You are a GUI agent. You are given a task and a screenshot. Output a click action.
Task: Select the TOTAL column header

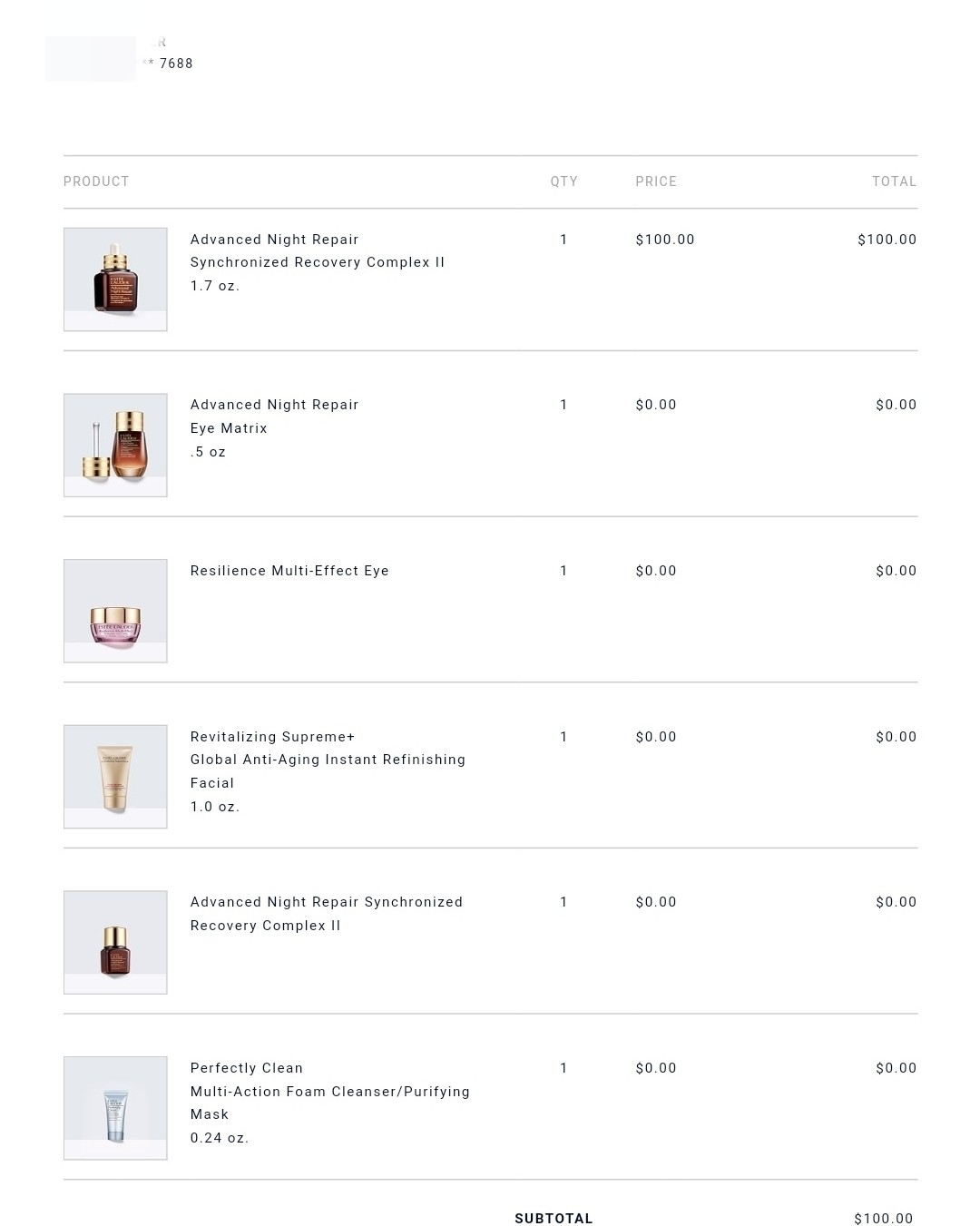coord(894,181)
